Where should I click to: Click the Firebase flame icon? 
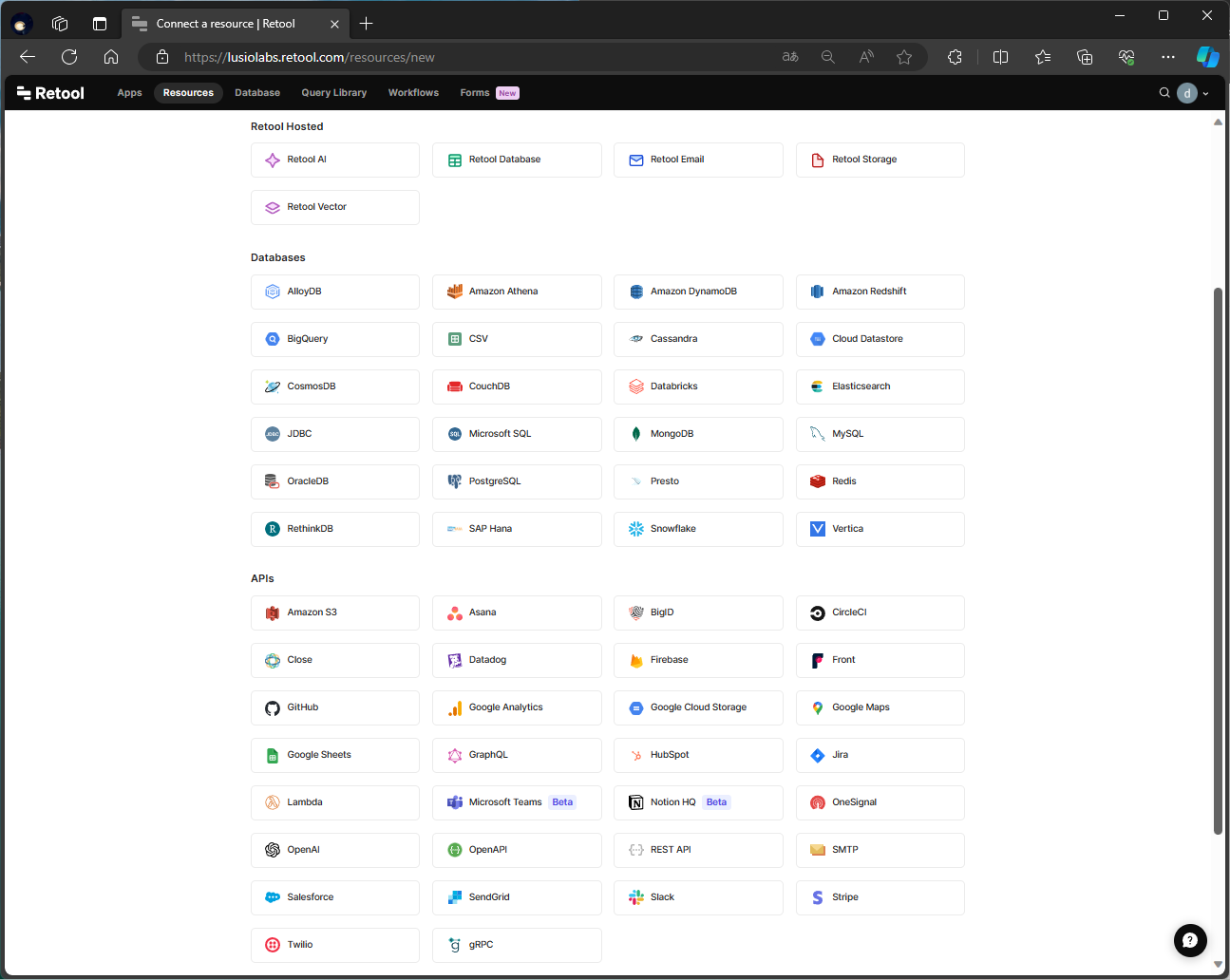coord(636,661)
